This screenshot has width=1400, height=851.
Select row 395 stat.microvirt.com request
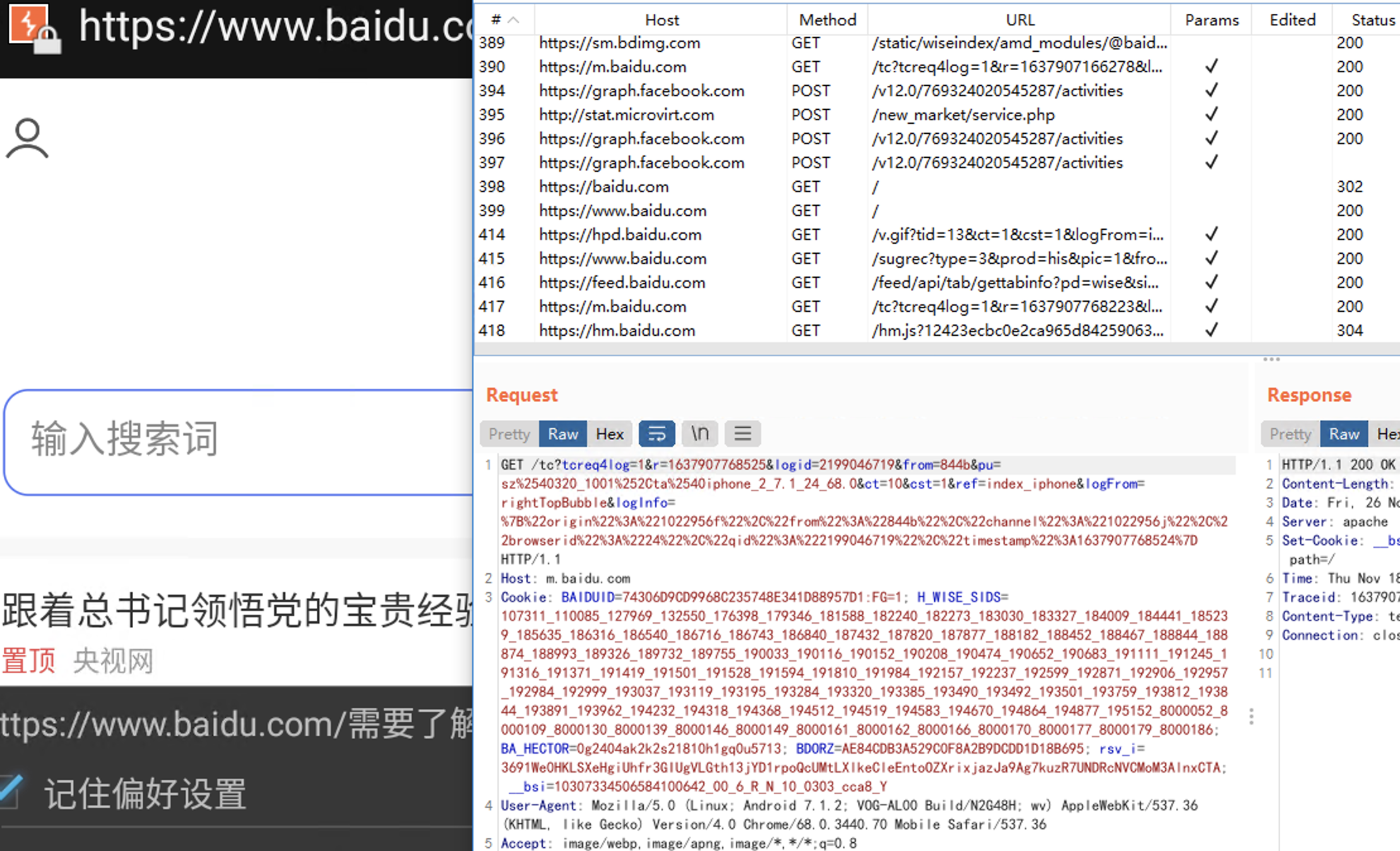(937, 115)
